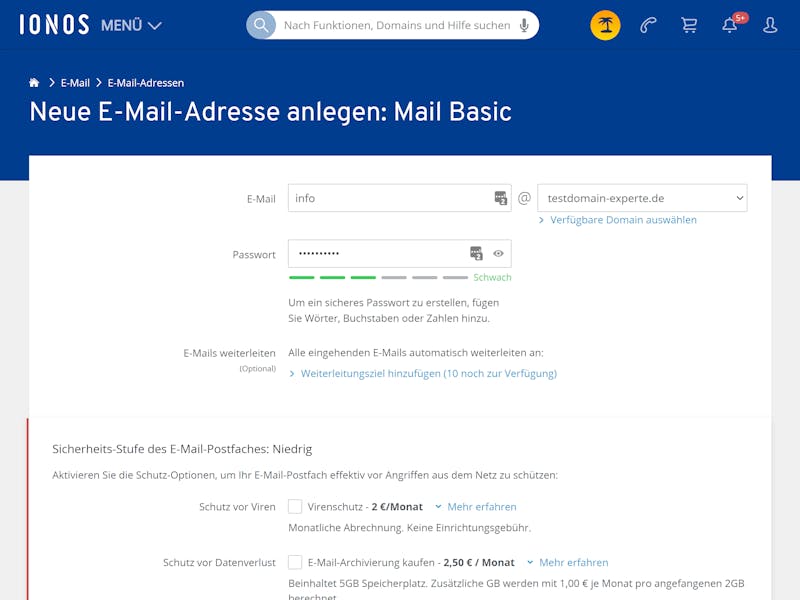Click 'Verfügbare Domain auswählen' link
This screenshot has height=600, width=800.
click(623, 220)
